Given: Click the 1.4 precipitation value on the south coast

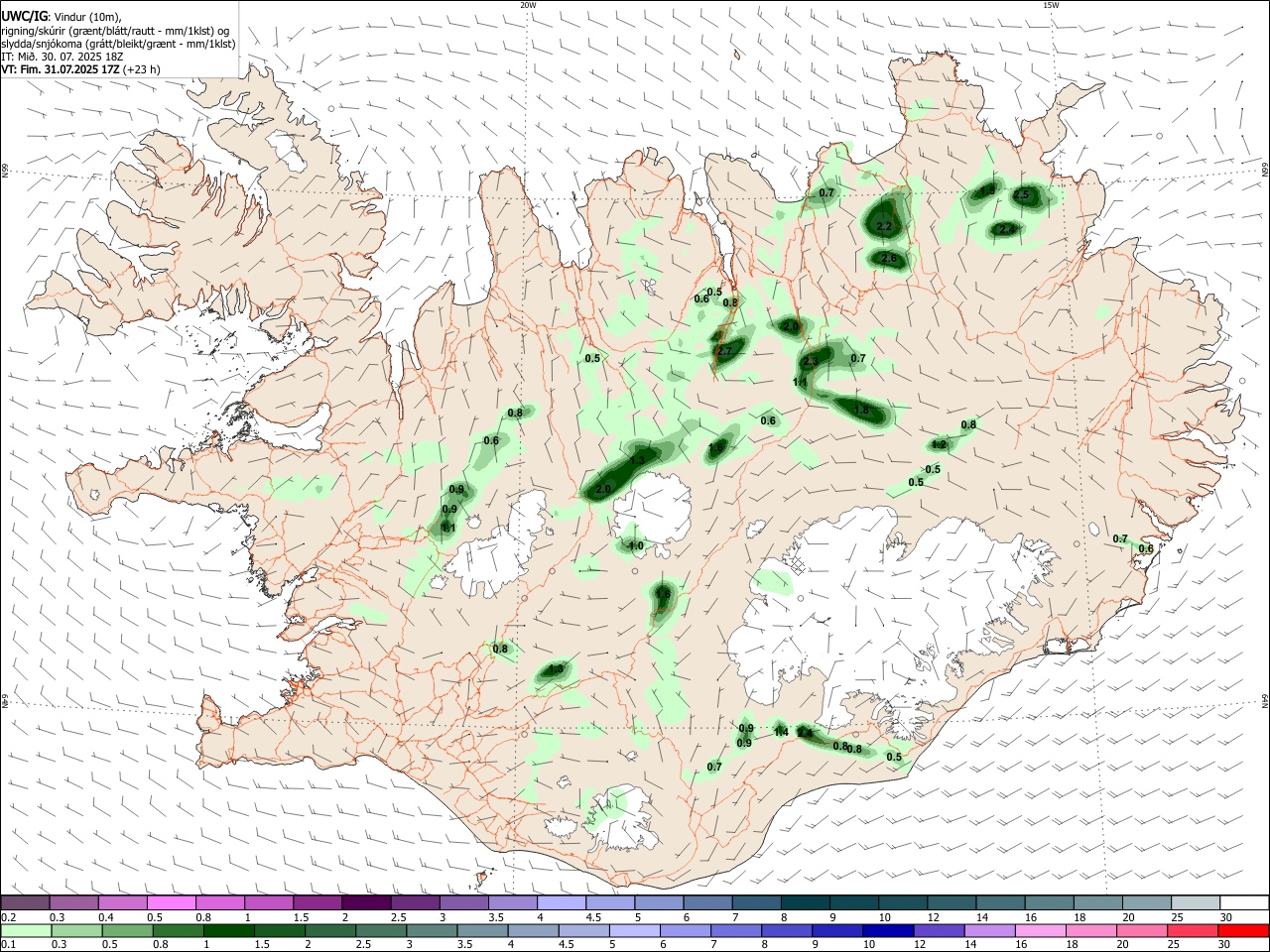Looking at the screenshot, I should [x=781, y=732].
